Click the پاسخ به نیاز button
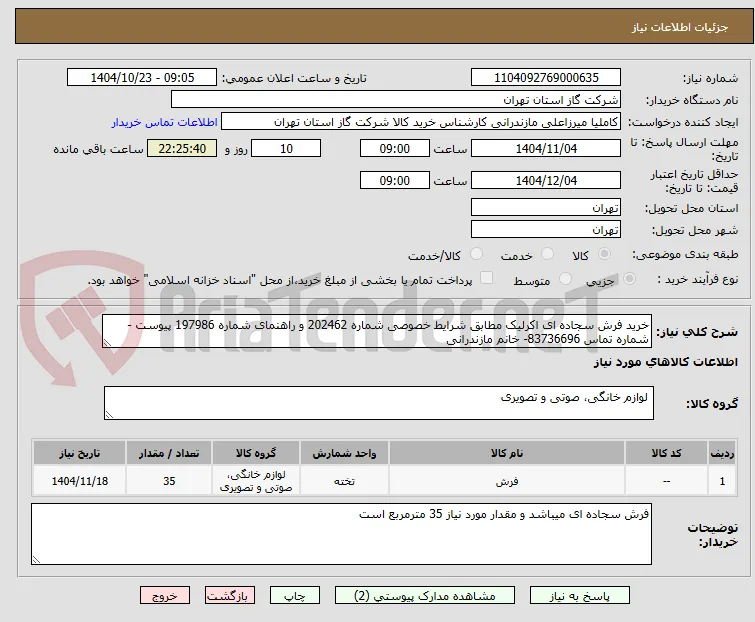 [580, 596]
